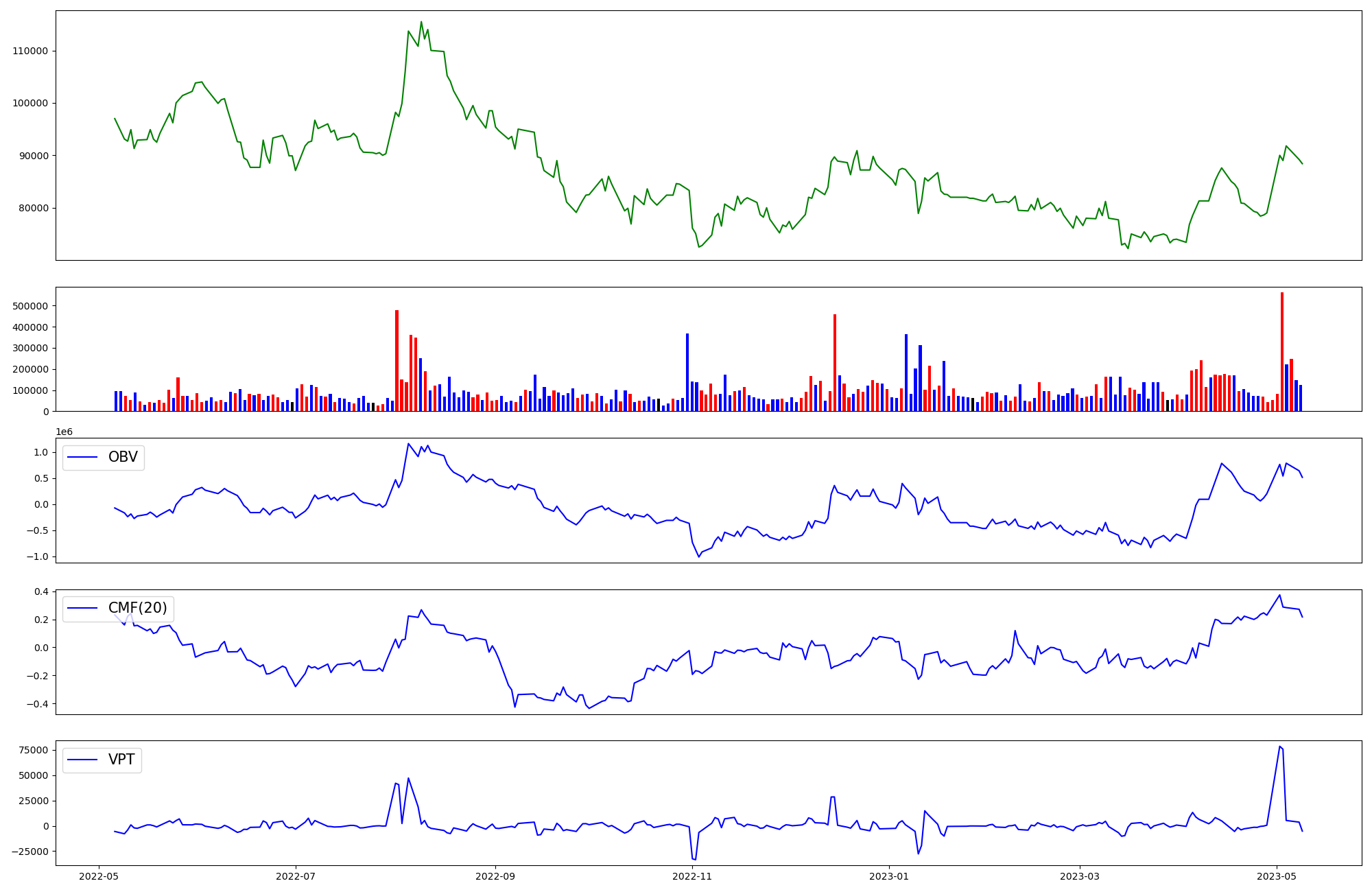Click the tallest red volume bar in May 2023
Image resolution: width=1372 pixels, height=892 pixels.
click(1281, 351)
